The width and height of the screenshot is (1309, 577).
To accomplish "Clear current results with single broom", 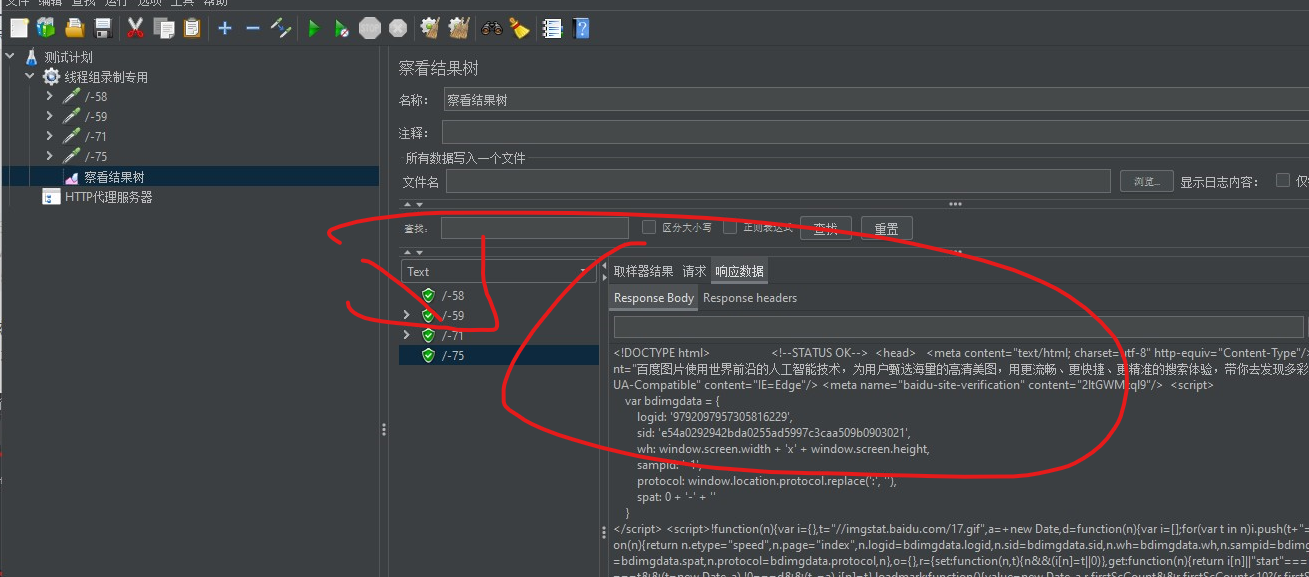I will click(x=430, y=29).
